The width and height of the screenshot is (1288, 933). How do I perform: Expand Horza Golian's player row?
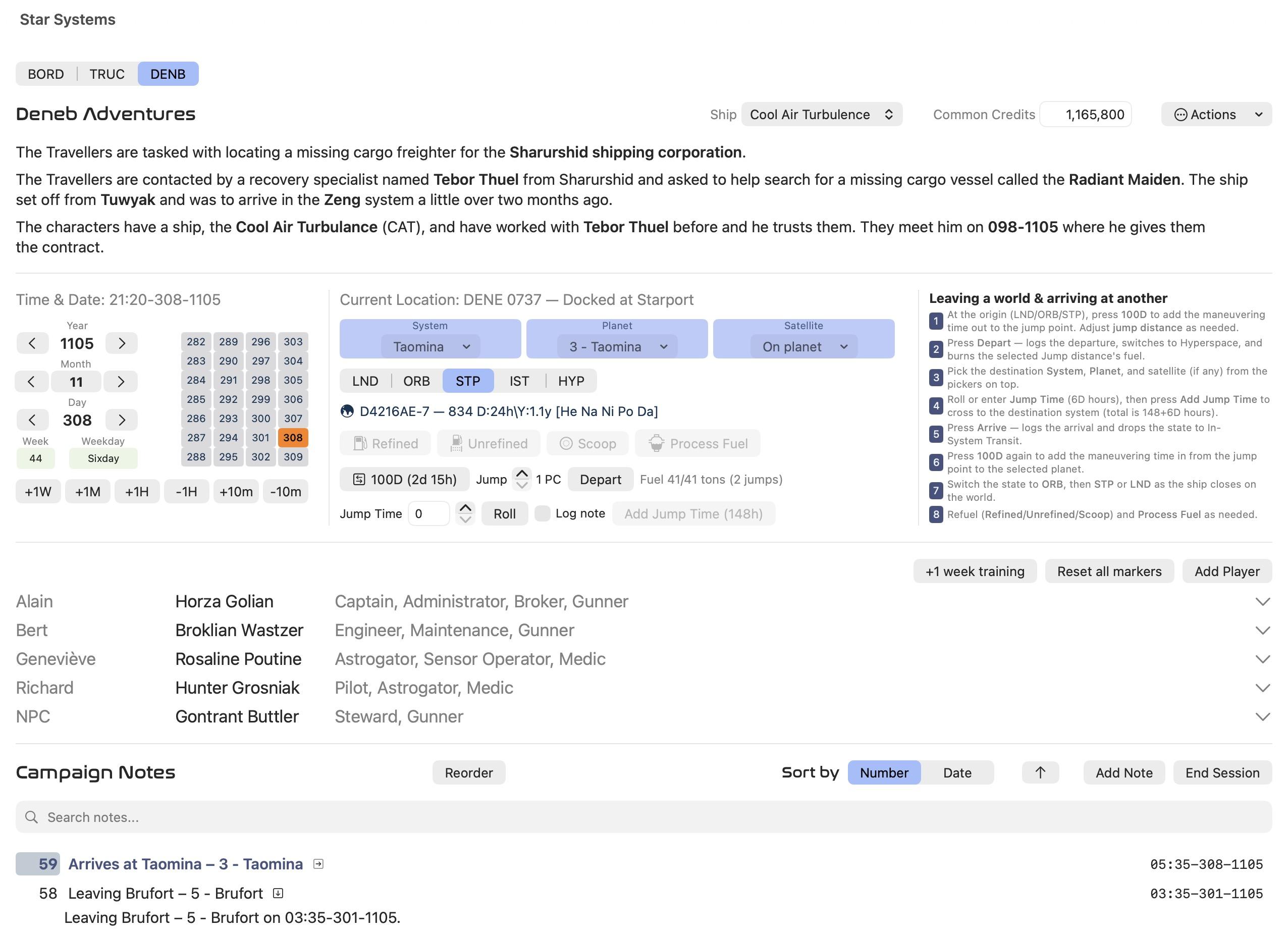click(1262, 602)
